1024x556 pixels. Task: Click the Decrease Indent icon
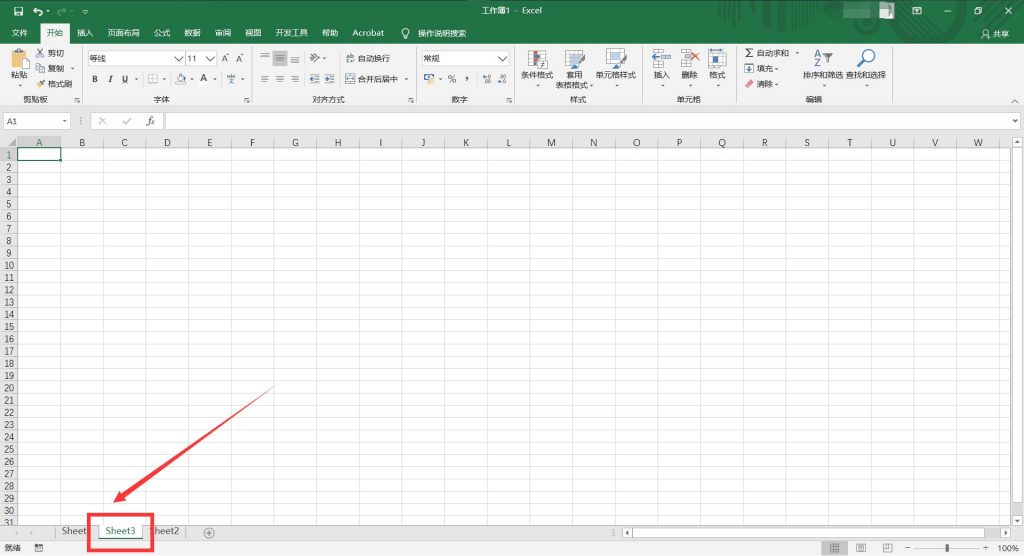point(314,79)
